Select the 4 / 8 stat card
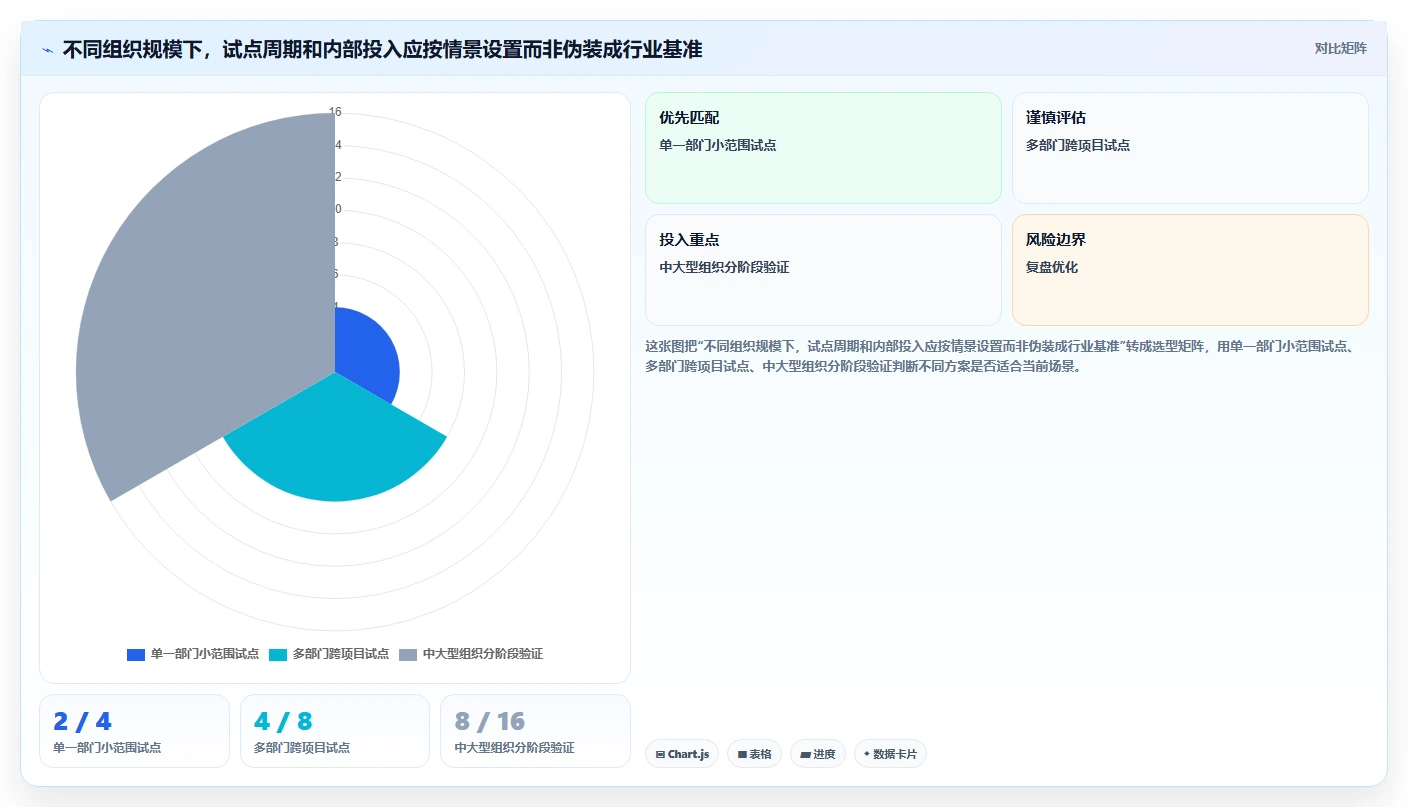This screenshot has height=807, width=1408. coord(335,731)
